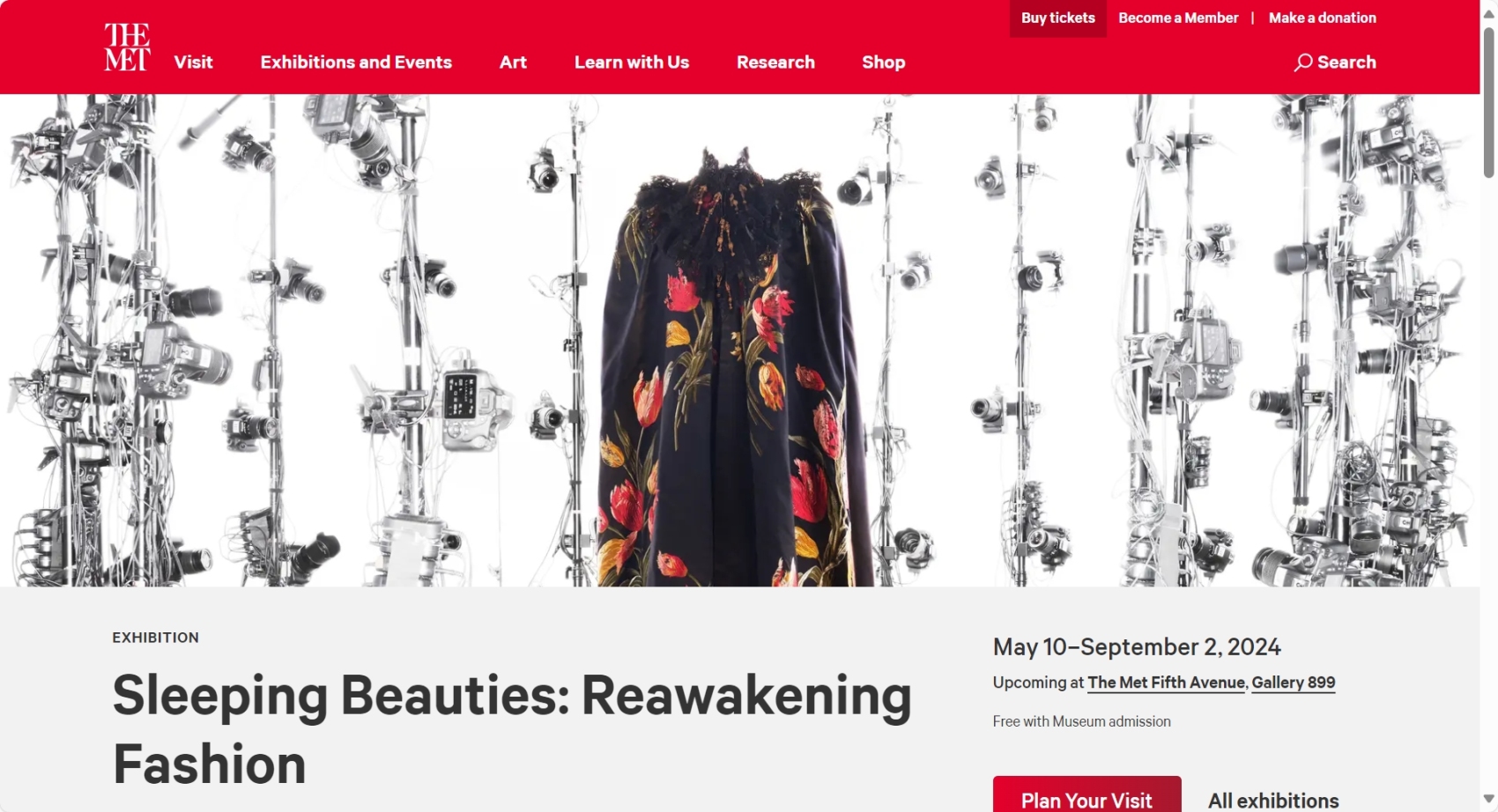The image size is (1498, 812).
Task: Click the vertical scrollbar thumb
Action: [x=1489, y=102]
